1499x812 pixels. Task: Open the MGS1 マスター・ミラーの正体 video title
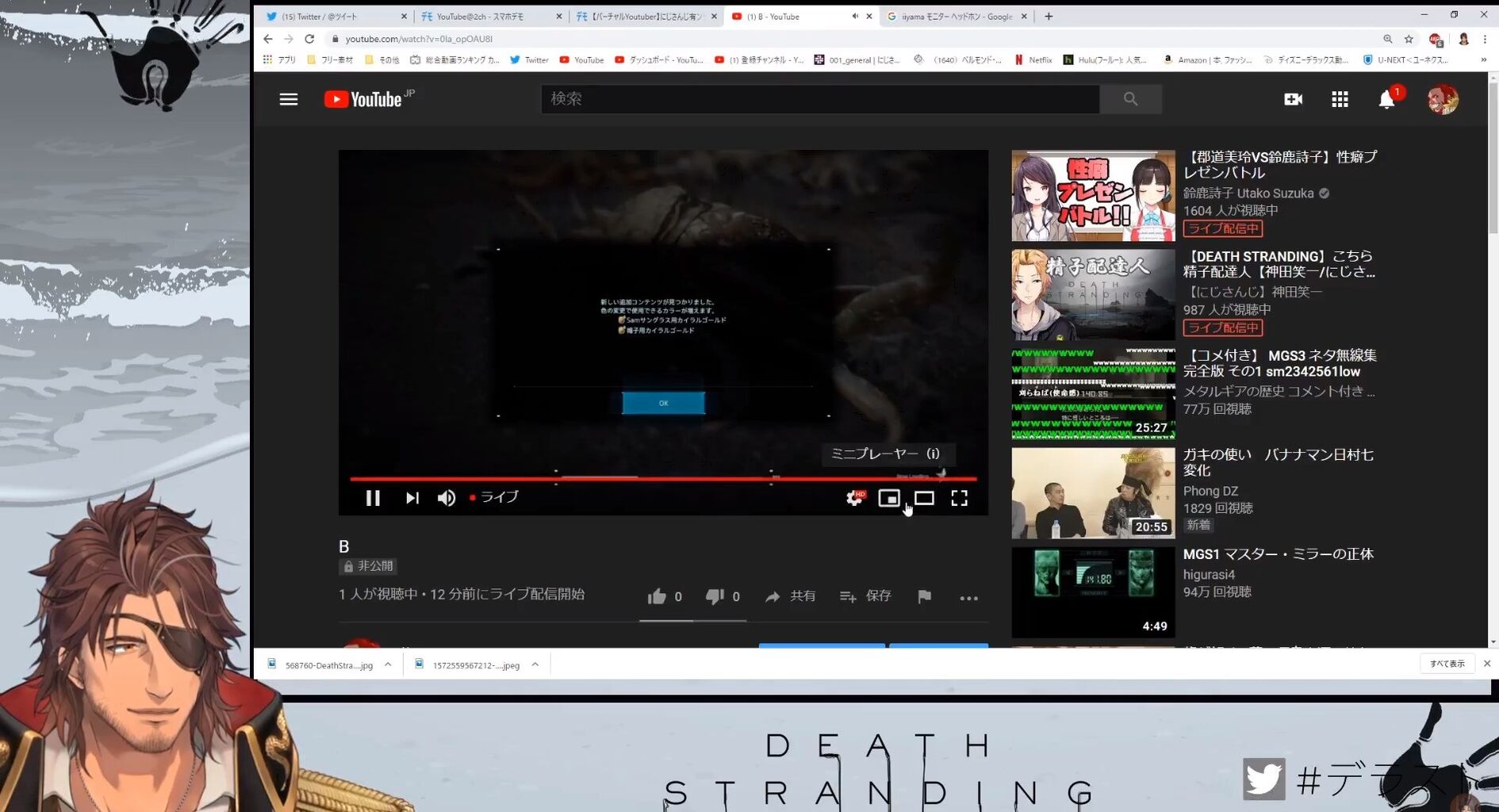tap(1279, 553)
